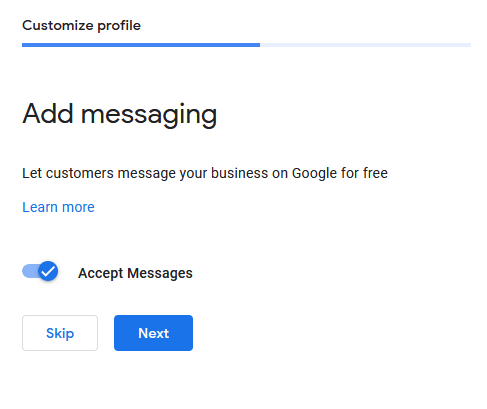Click the unfilled part of the progress bar
Image resolution: width=487 pixels, height=409 pixels.
[365, 45]
